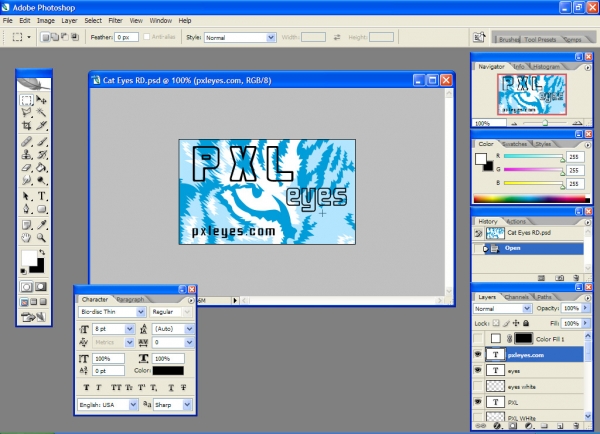Viewport: 600px width, 434px height.
Task: Choose the Clone Stamp tool
Action: tap(26, 155)
